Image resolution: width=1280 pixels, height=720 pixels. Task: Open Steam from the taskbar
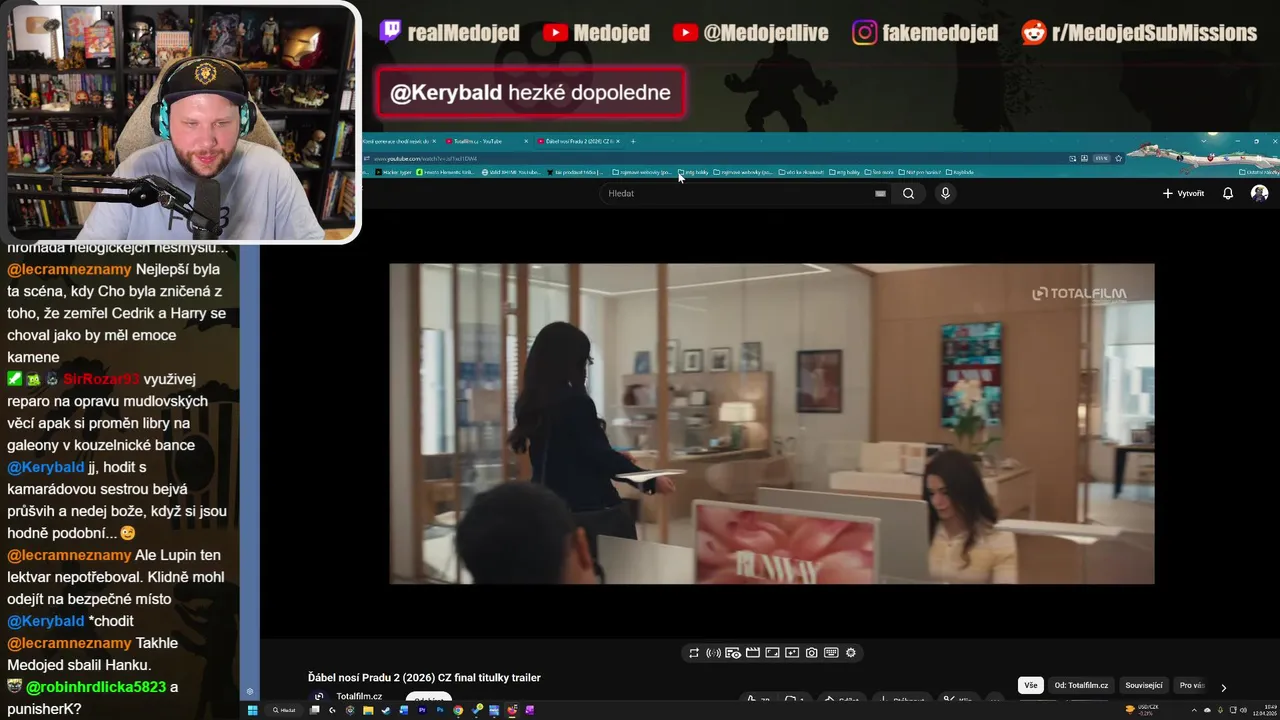coord(386,710)
